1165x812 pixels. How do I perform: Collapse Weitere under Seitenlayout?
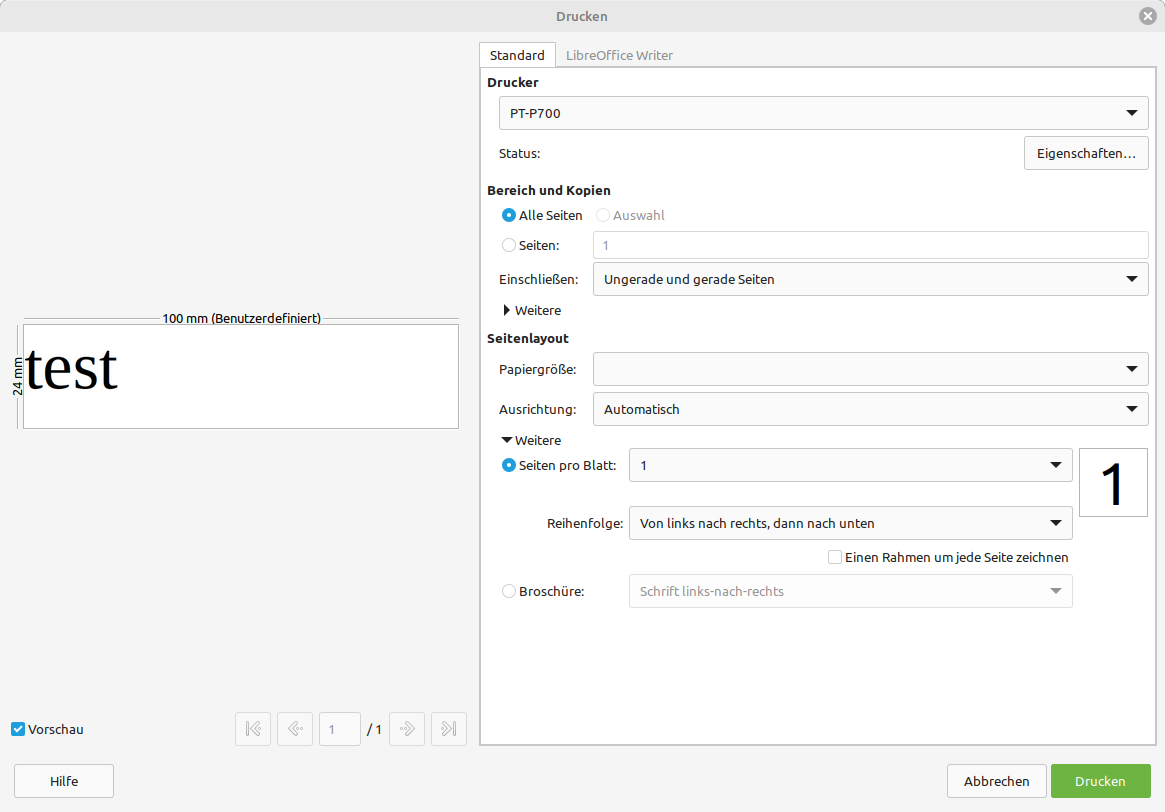(532, 441)
